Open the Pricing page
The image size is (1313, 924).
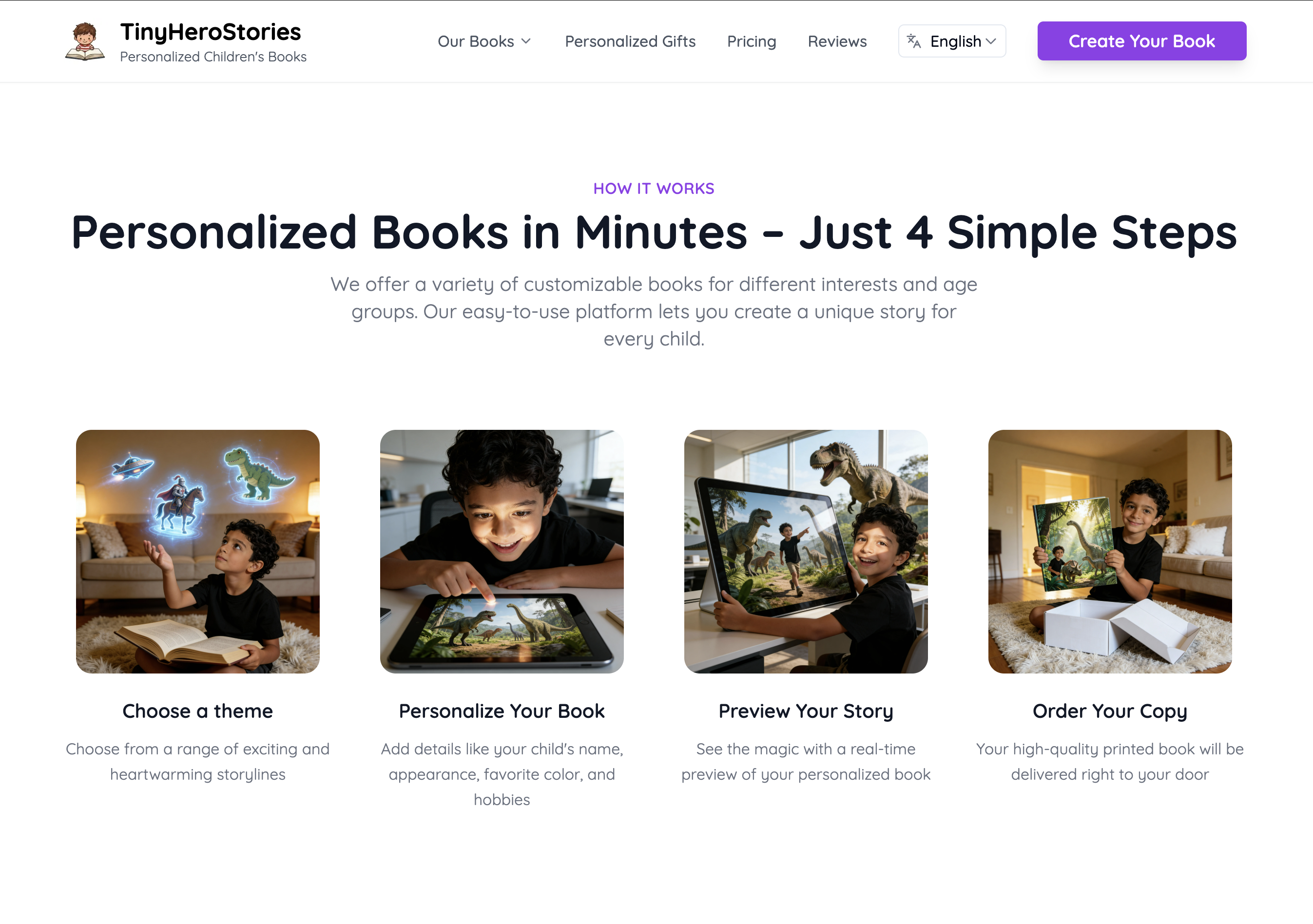coord(752,41)
